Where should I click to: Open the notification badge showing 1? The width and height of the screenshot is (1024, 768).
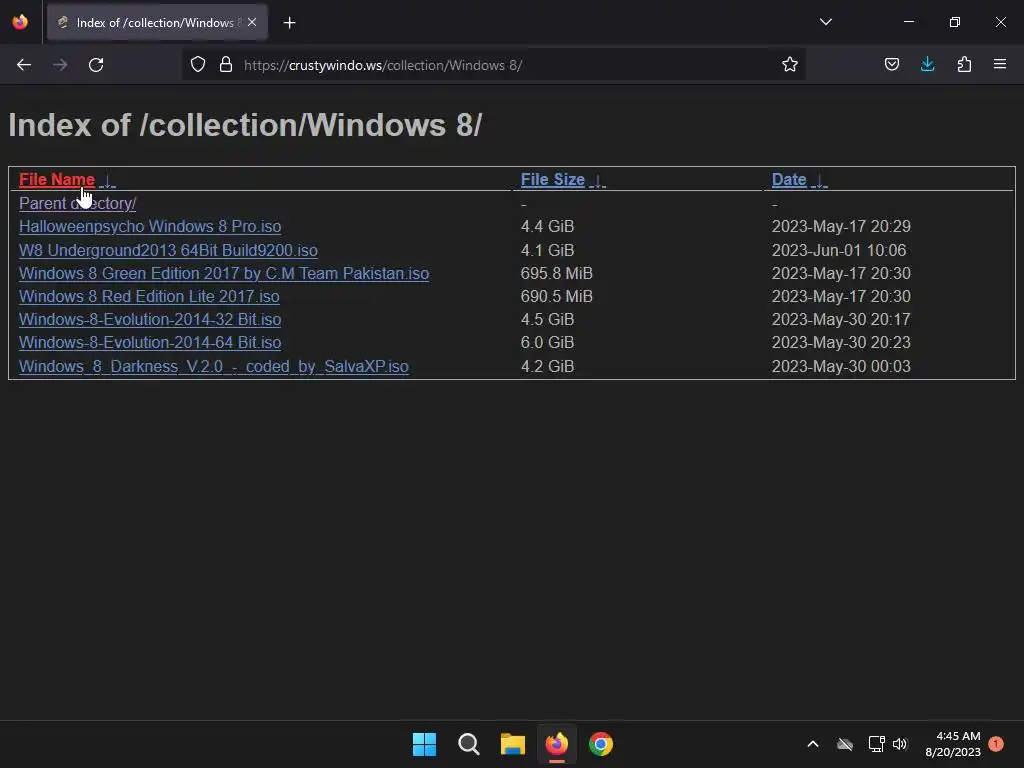coord(996,744)
